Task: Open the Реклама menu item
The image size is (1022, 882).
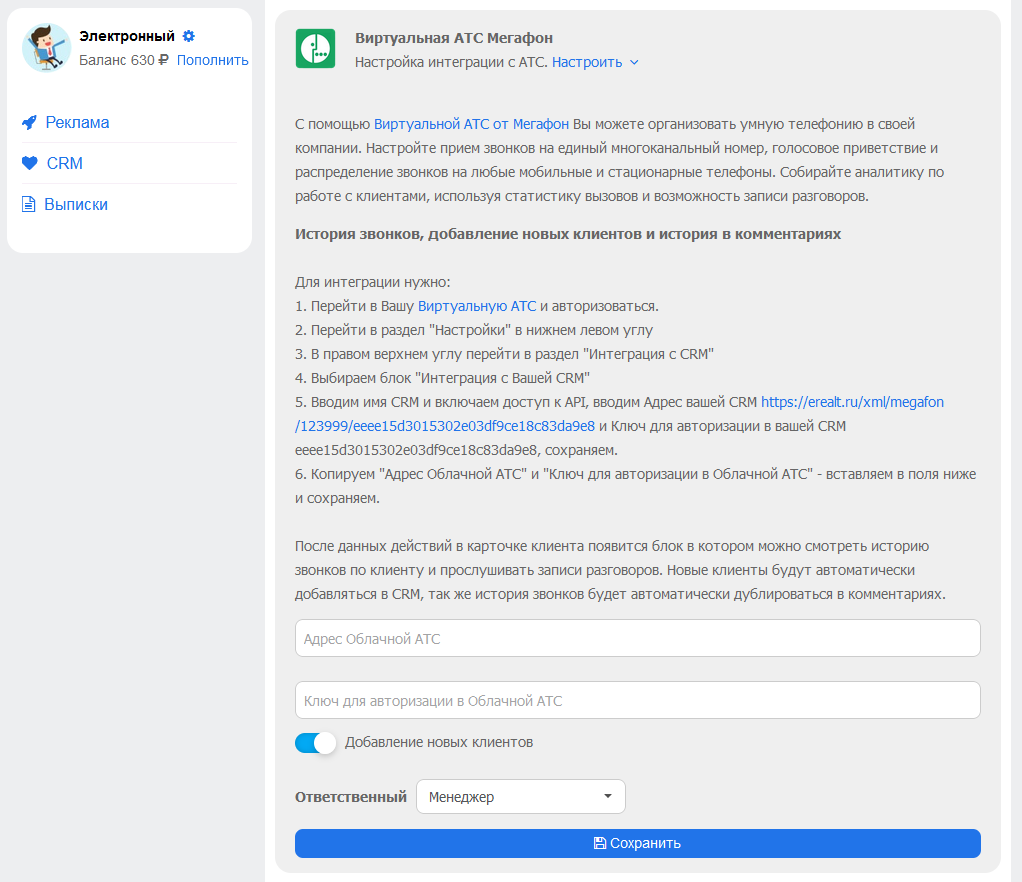Action: pyautogui.click(x=77, y=123)
